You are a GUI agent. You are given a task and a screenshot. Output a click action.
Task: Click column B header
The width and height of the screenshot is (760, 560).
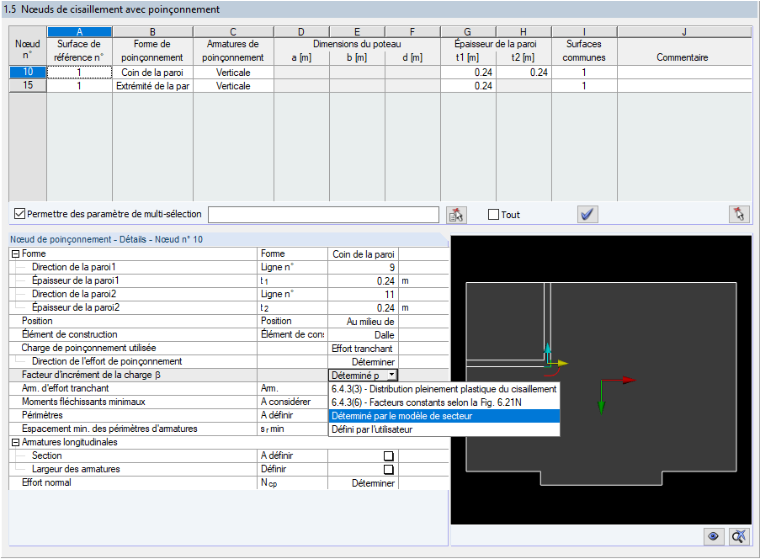tap(153, 32)
